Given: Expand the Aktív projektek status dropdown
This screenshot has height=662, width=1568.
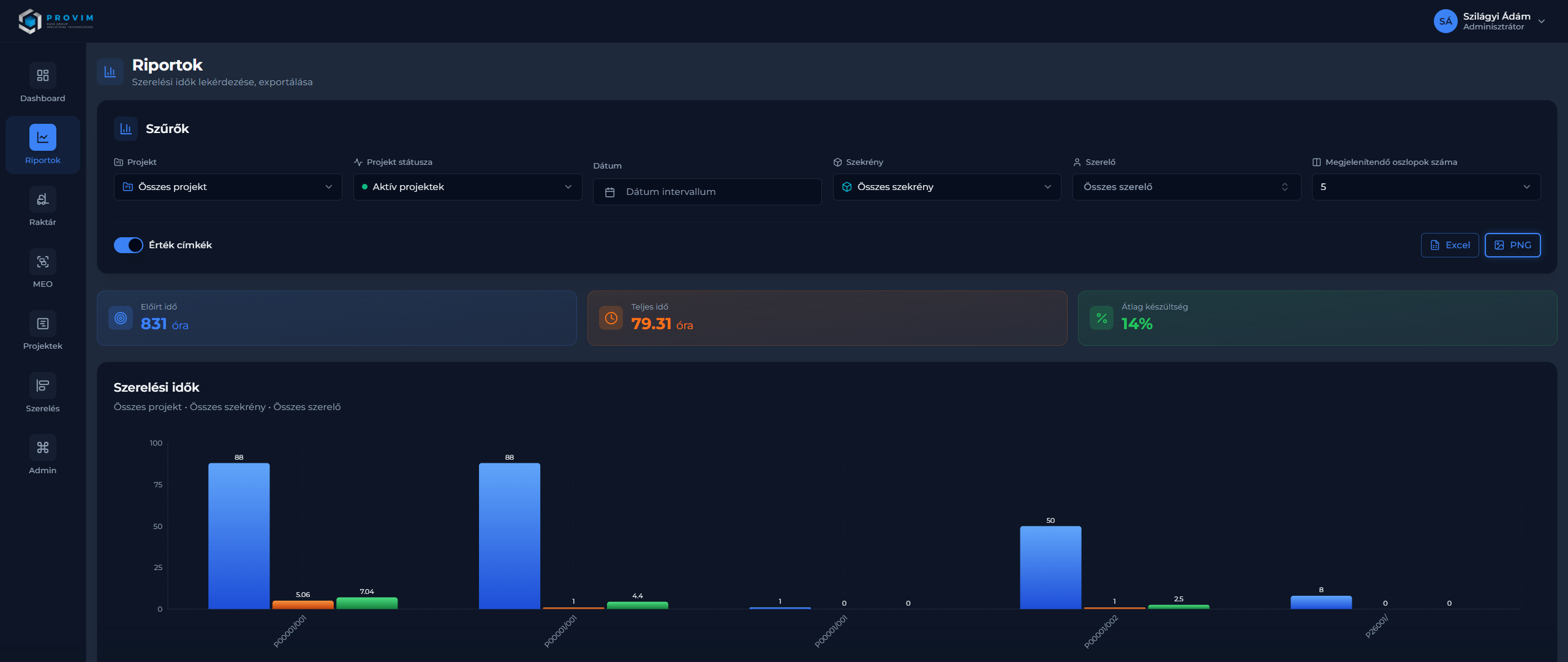Looking at the screenshot, I should [467, 187].
